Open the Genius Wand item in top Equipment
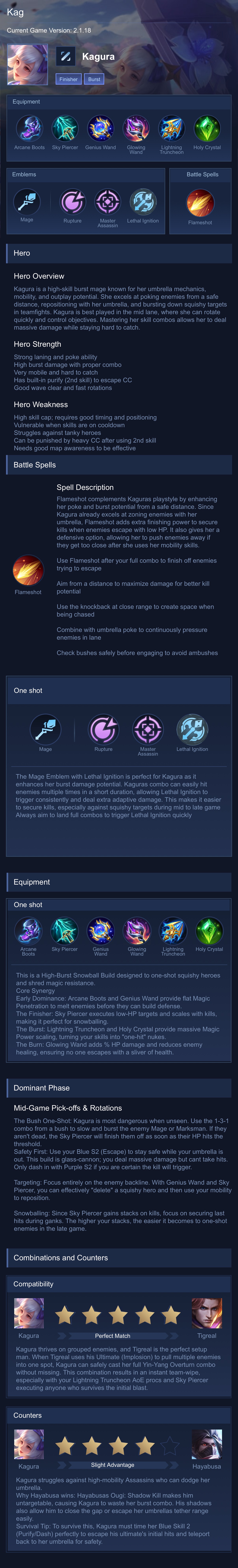This screenshot has height=1568, width=238. (x=100, y=128)
